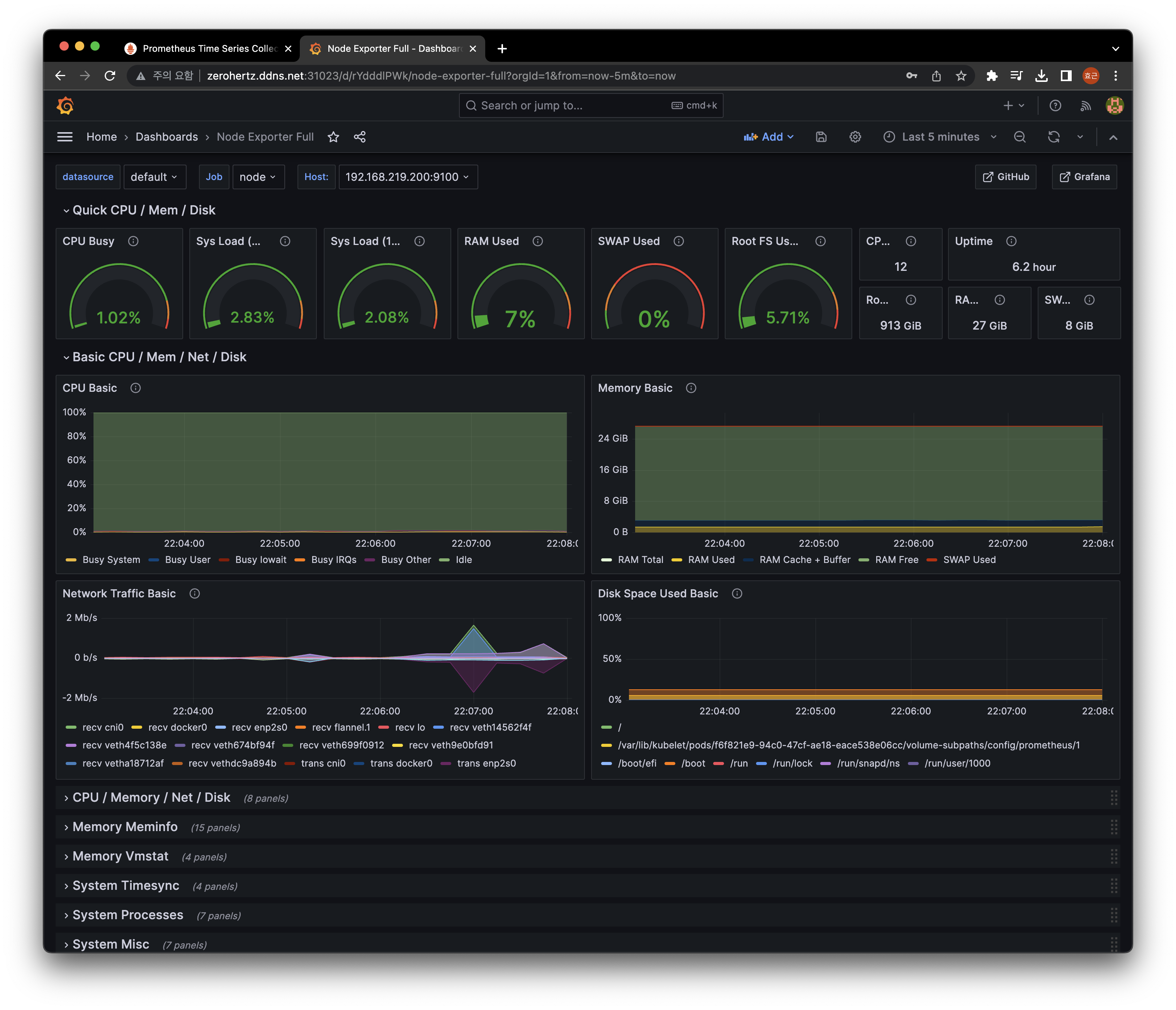
Task: Open dashboard settings gear
Action: click(x=855, y=137)
